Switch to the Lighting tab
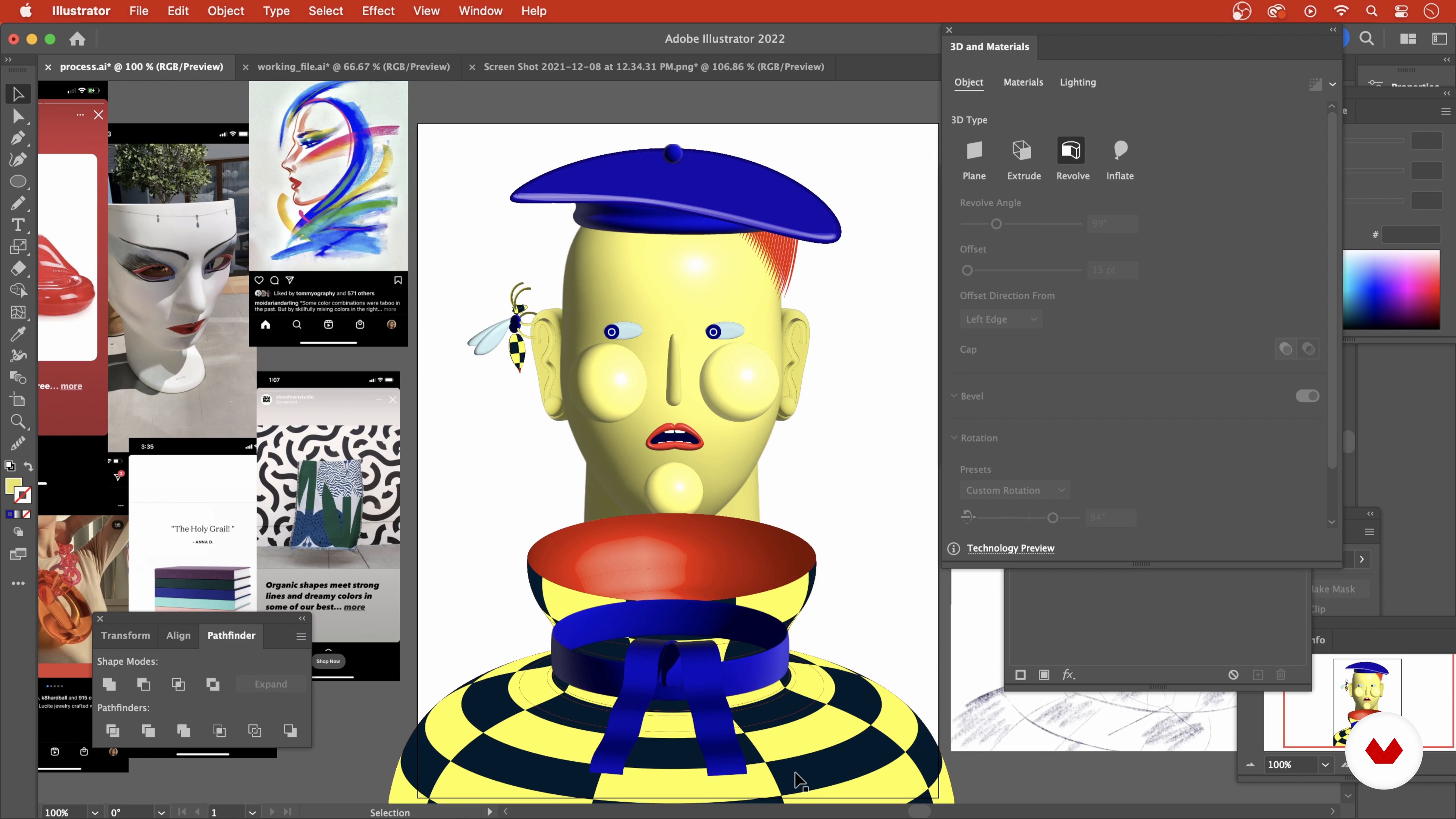Screen dimensions: 1456x819 coord(1077,82)
